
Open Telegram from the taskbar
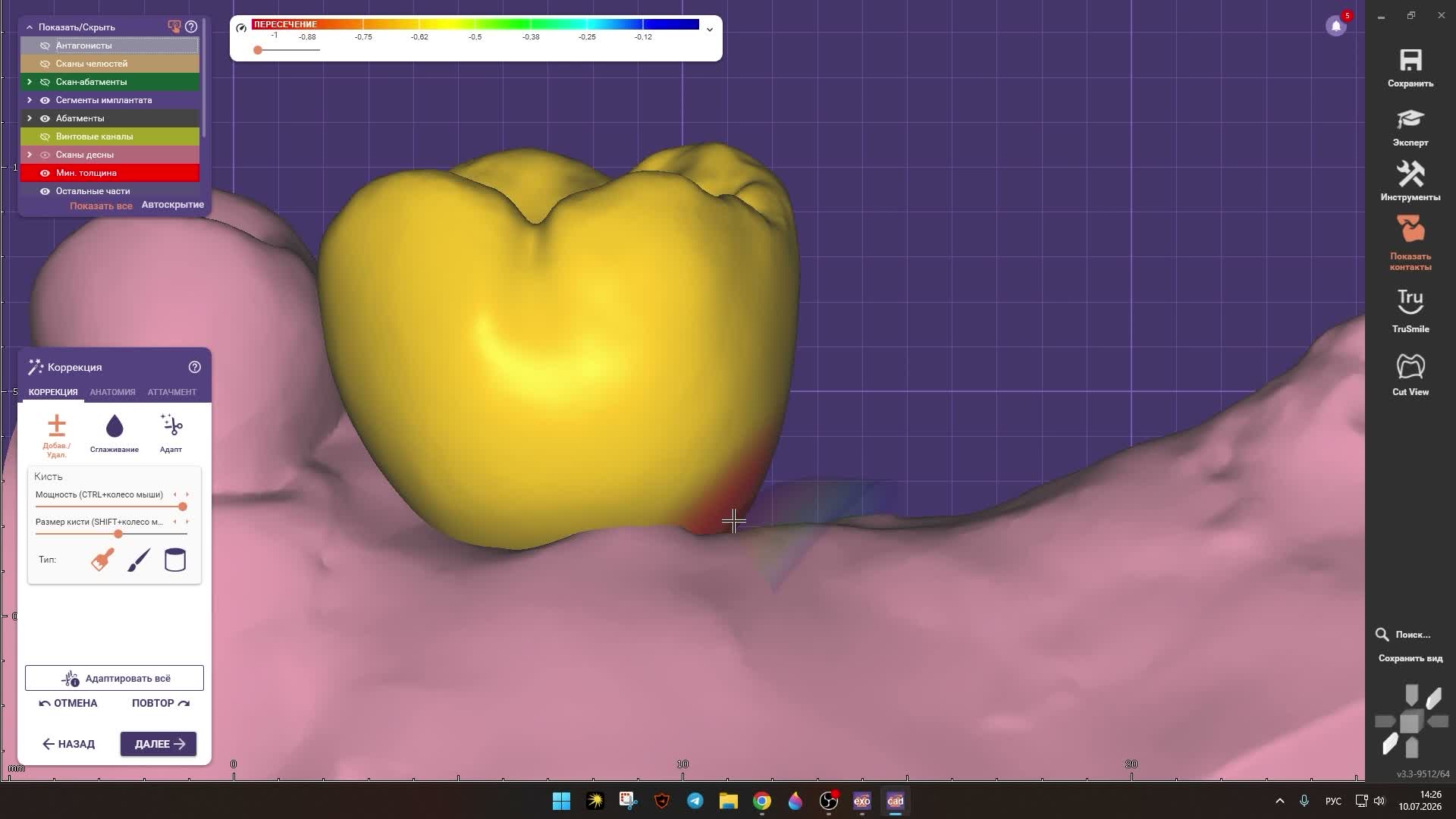(x=695, y=801)
